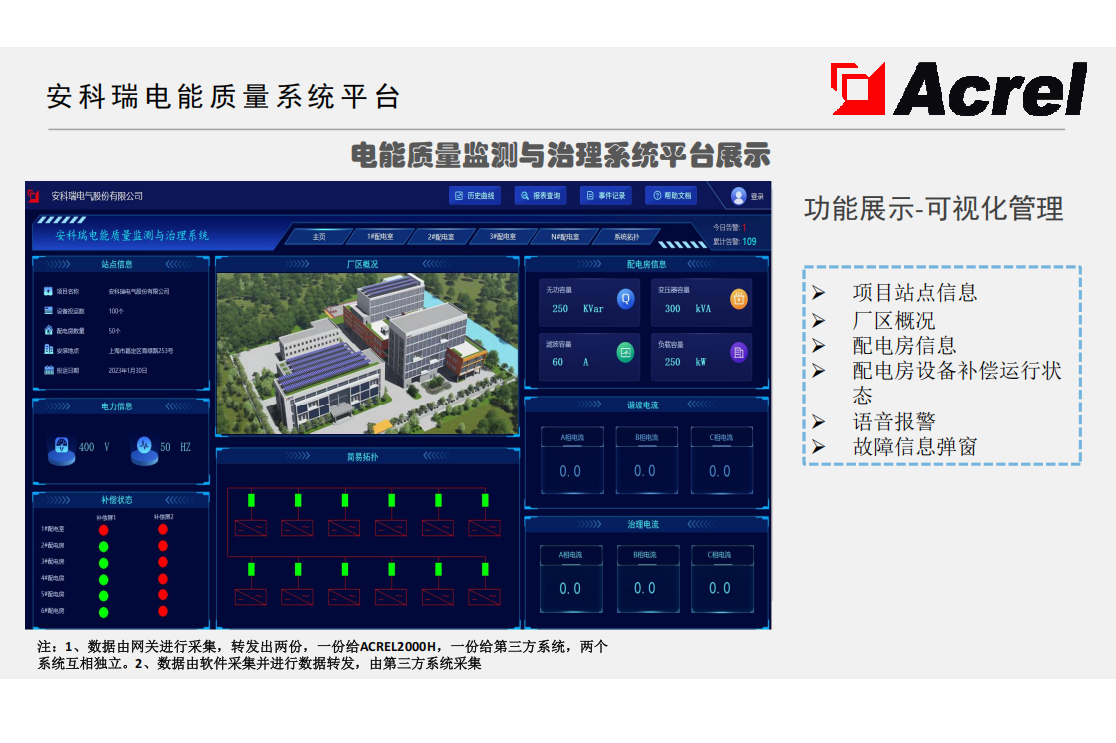Click the 4#配电房 row label
The width and height of the screenshot is (1116, 743).
tap(53, 579)
